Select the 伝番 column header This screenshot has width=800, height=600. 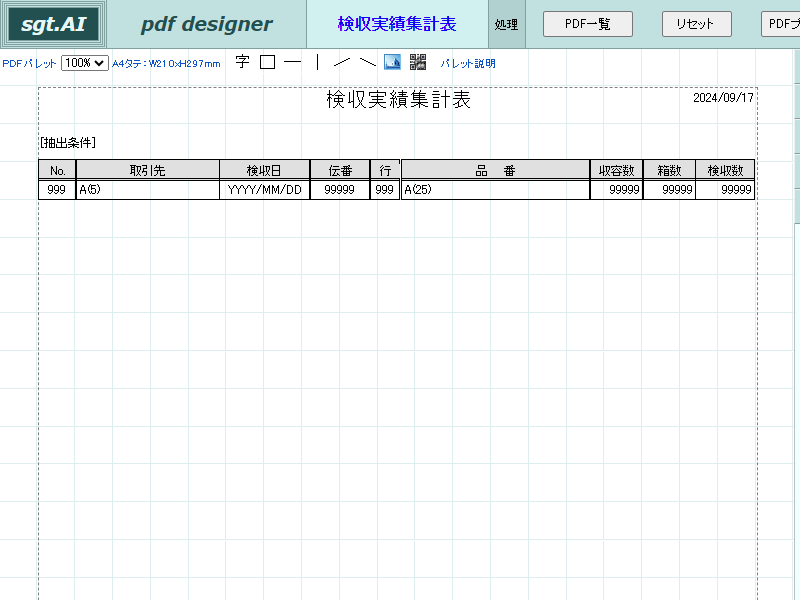click(340, 170)
